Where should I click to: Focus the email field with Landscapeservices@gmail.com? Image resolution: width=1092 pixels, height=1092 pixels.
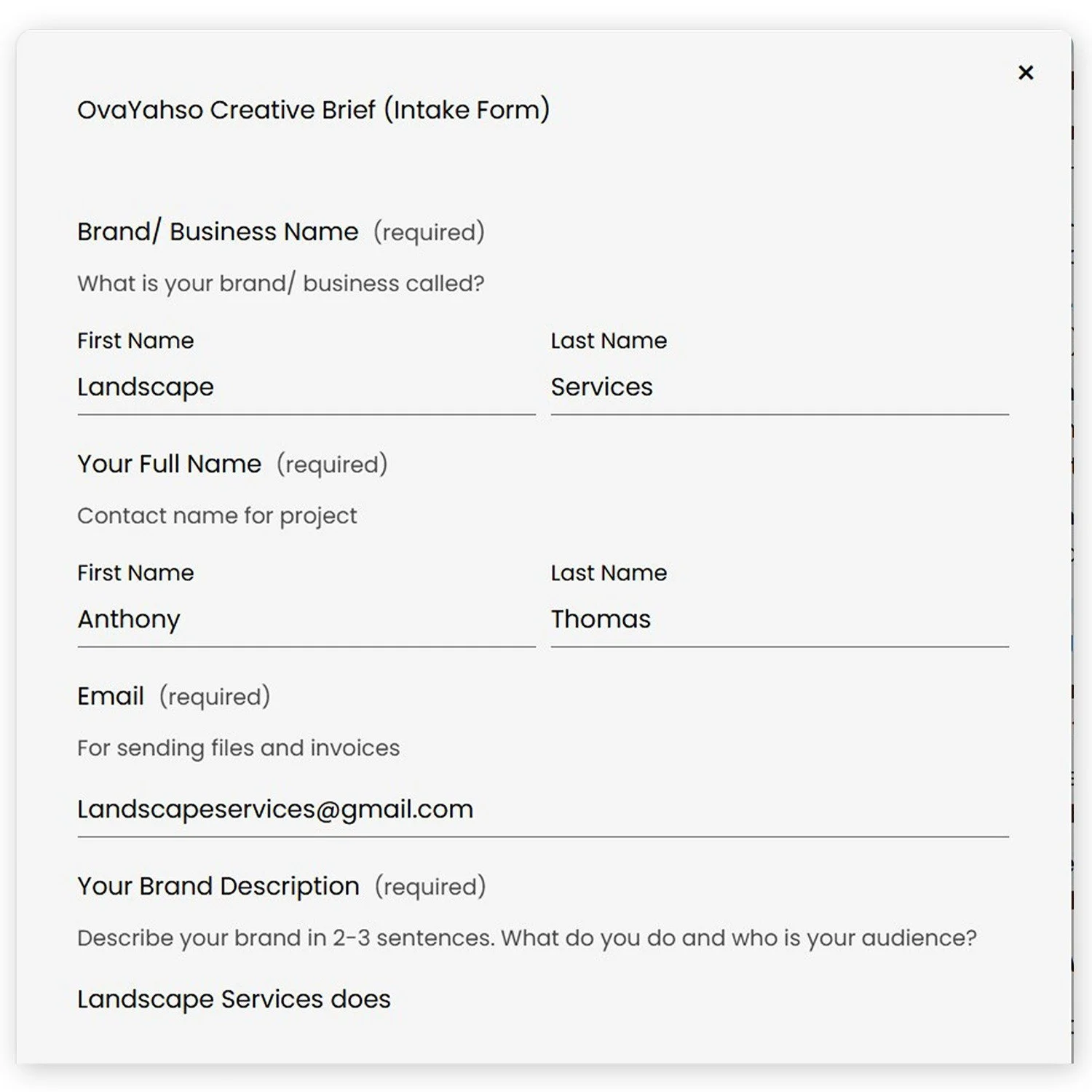click(x=543, y=810)
